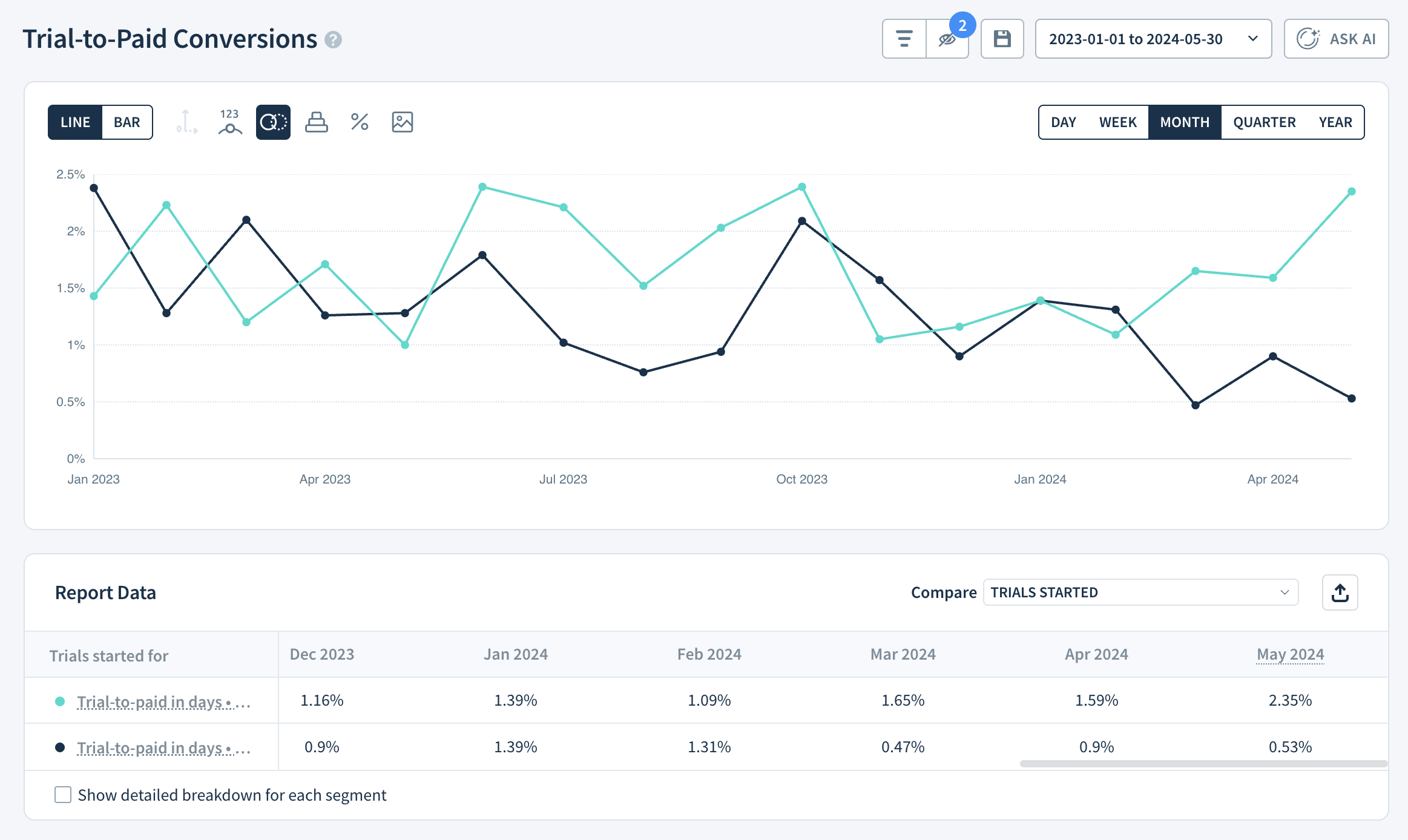This screenshot has width=1408, height=840.
Task: Click the Feb 2024 column header
Action: [x=709, y=654]
